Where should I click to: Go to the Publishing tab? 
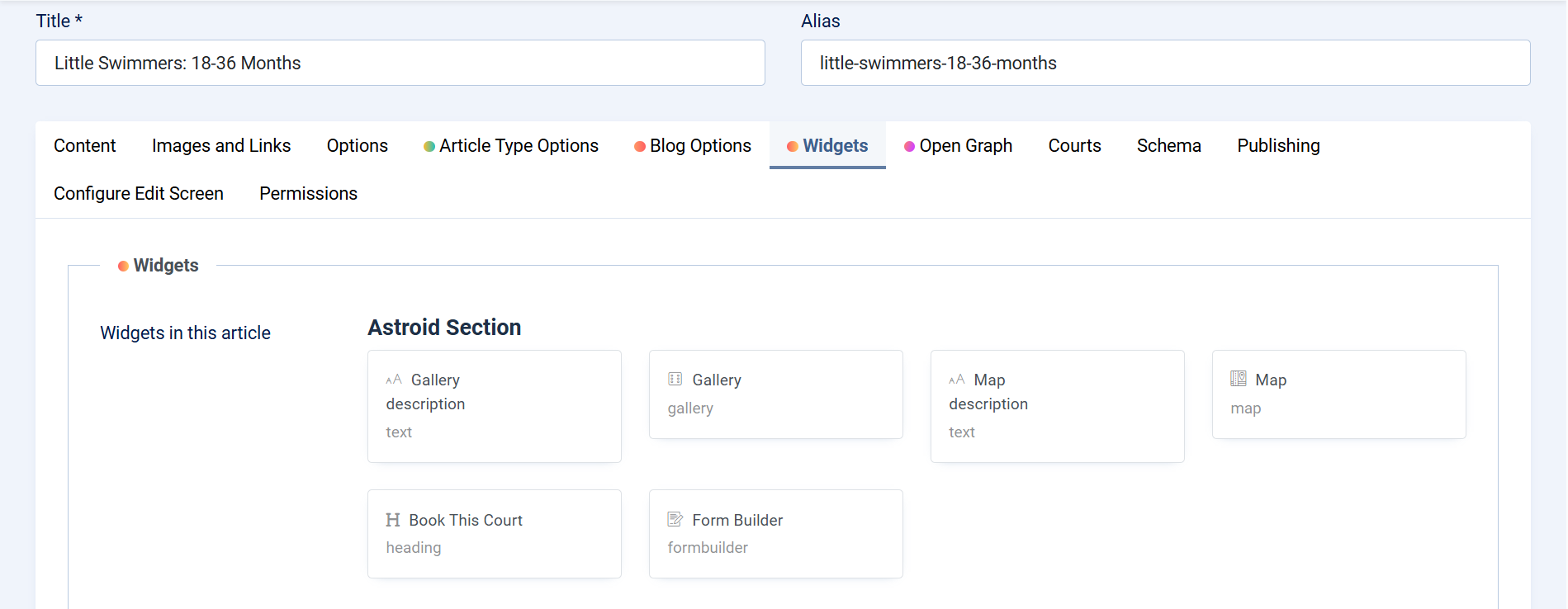1279,145
